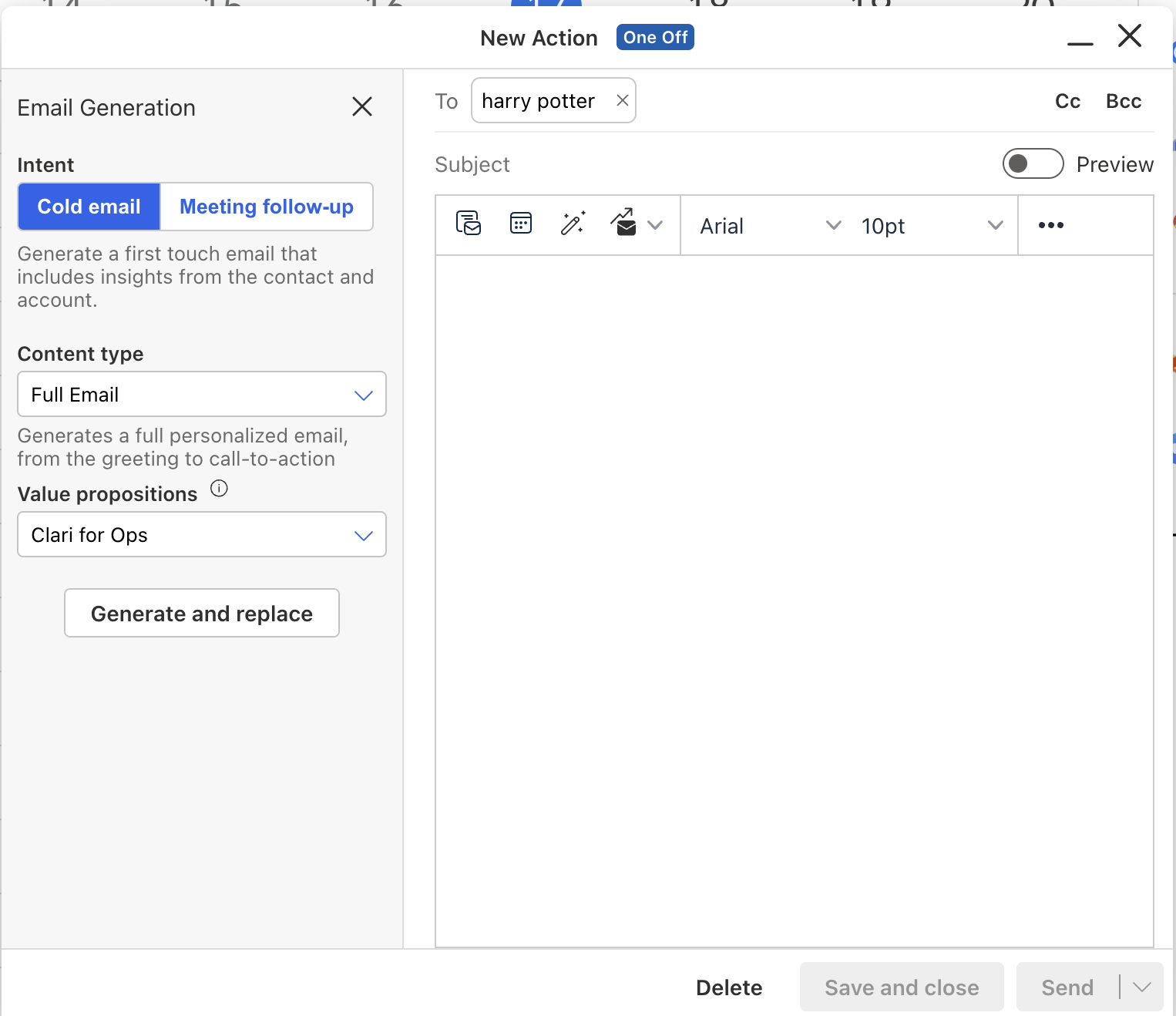This screenshot has width=1176, height=1016.
Task: Add Bcc recipients
Action: click(1124, 101)
